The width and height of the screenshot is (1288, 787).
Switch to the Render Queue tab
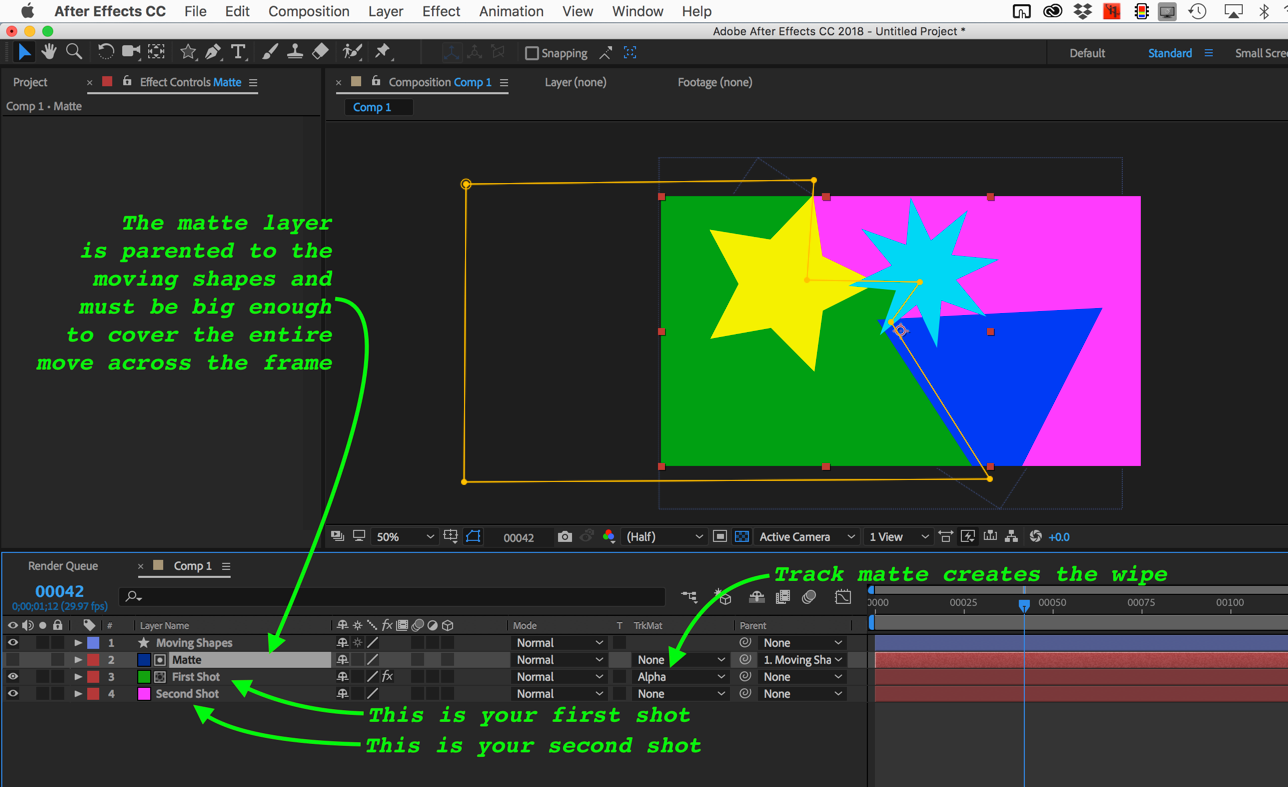point(63,566)
